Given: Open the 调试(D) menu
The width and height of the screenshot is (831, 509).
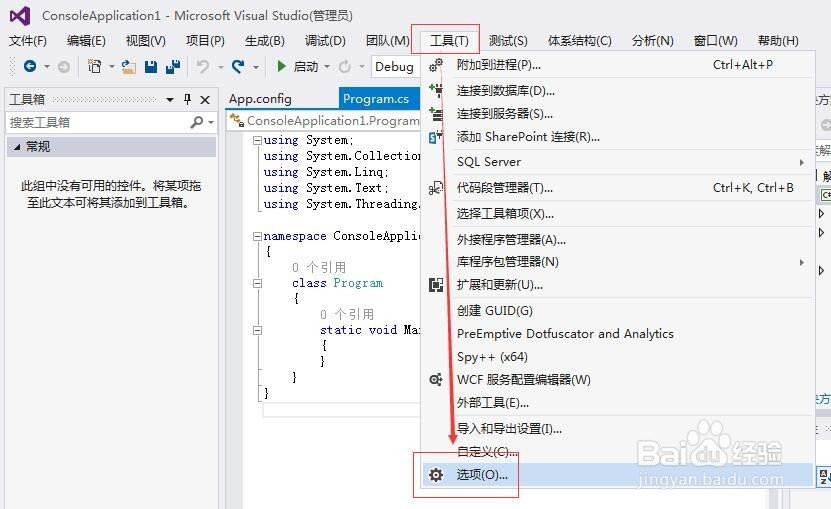Looking at the screenshot, I should [325, 41].
